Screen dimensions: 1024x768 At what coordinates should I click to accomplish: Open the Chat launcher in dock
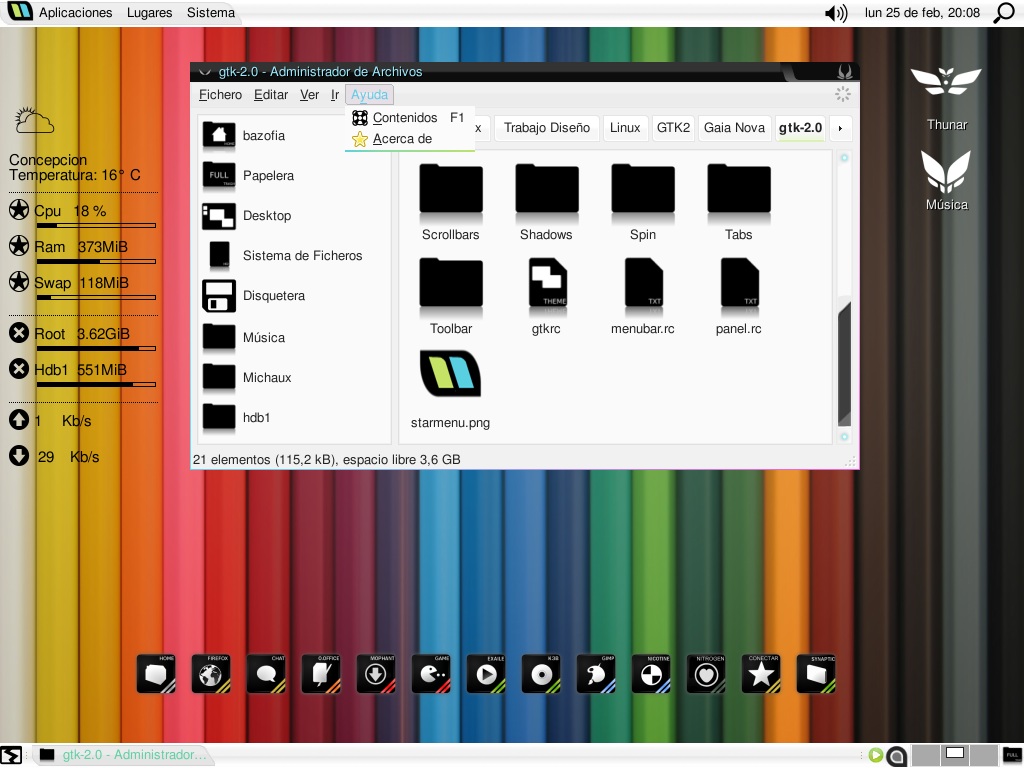coord(266,673)
